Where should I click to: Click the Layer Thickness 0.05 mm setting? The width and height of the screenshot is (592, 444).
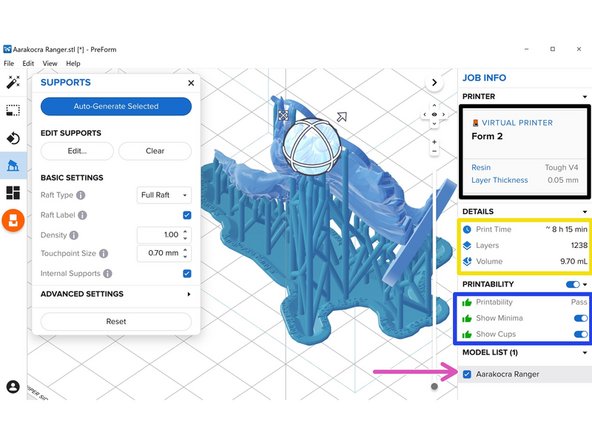pyautogui.click(x=524, y=180)
